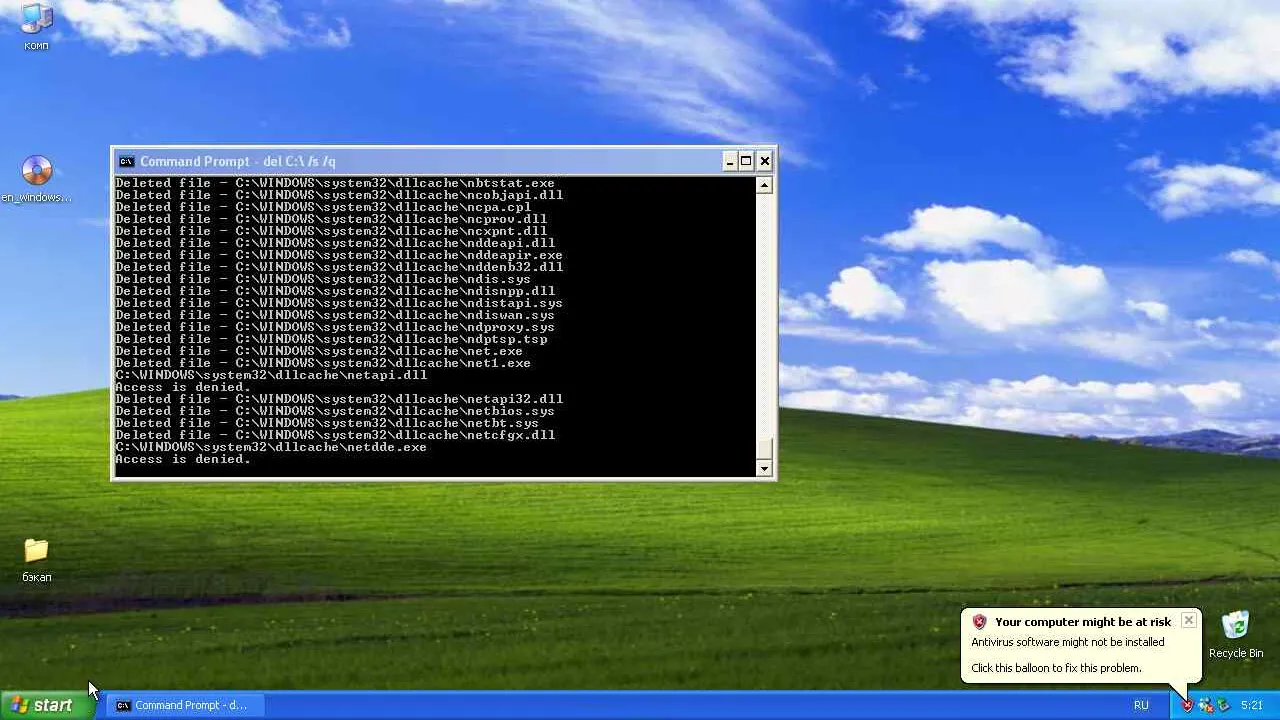Click the Command Prompt scrollbar up arrow
The width and height of the screenshot is (1280, 720).
coord(765,185)
